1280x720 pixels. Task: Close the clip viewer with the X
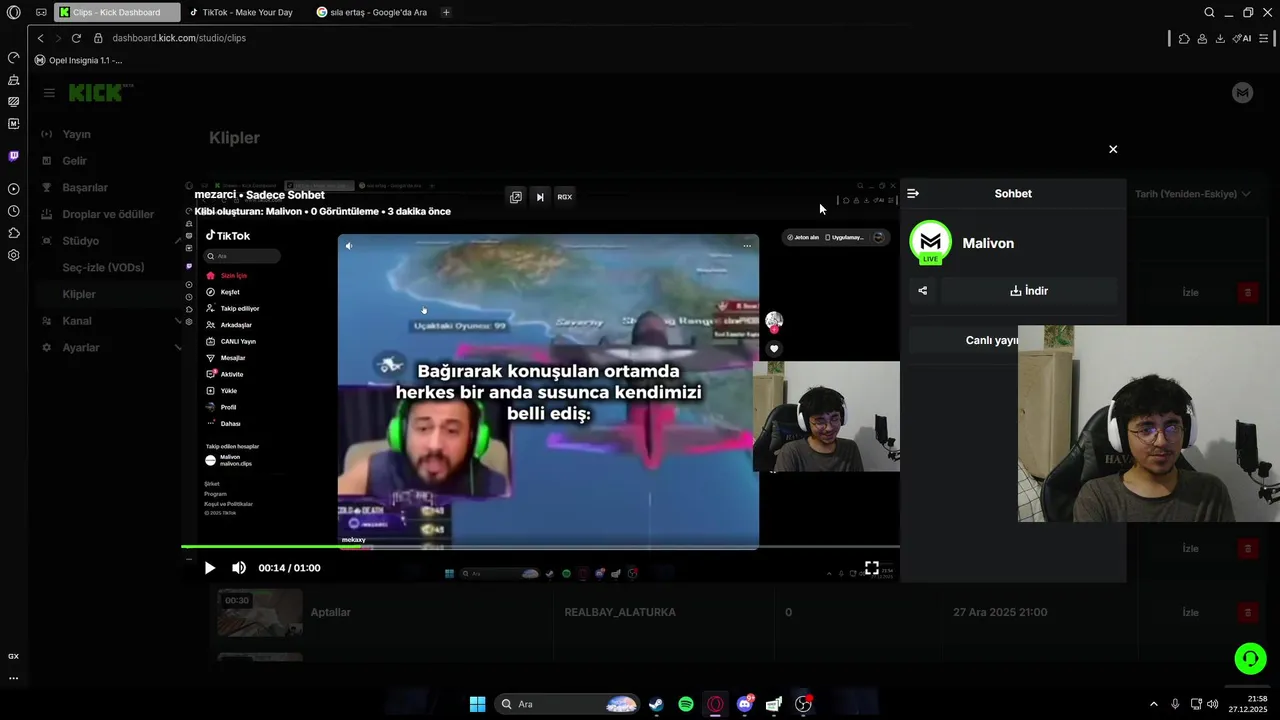tap(1113, 149)
